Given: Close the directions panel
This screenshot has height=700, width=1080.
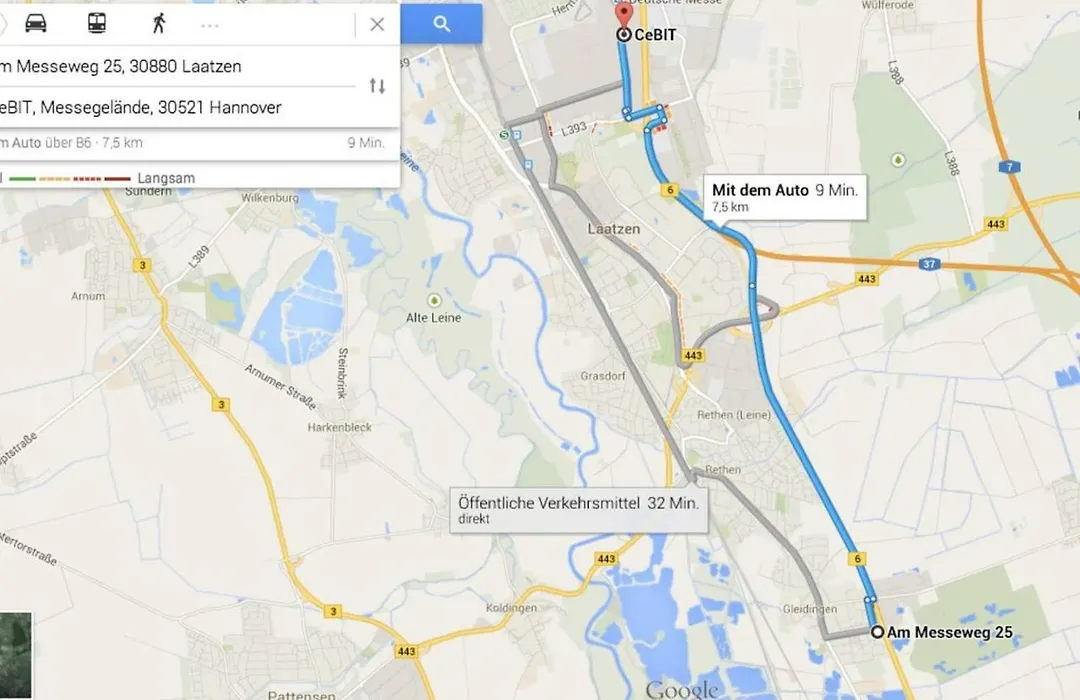Looking at the screenshot, I should click(x=377, y=25).
